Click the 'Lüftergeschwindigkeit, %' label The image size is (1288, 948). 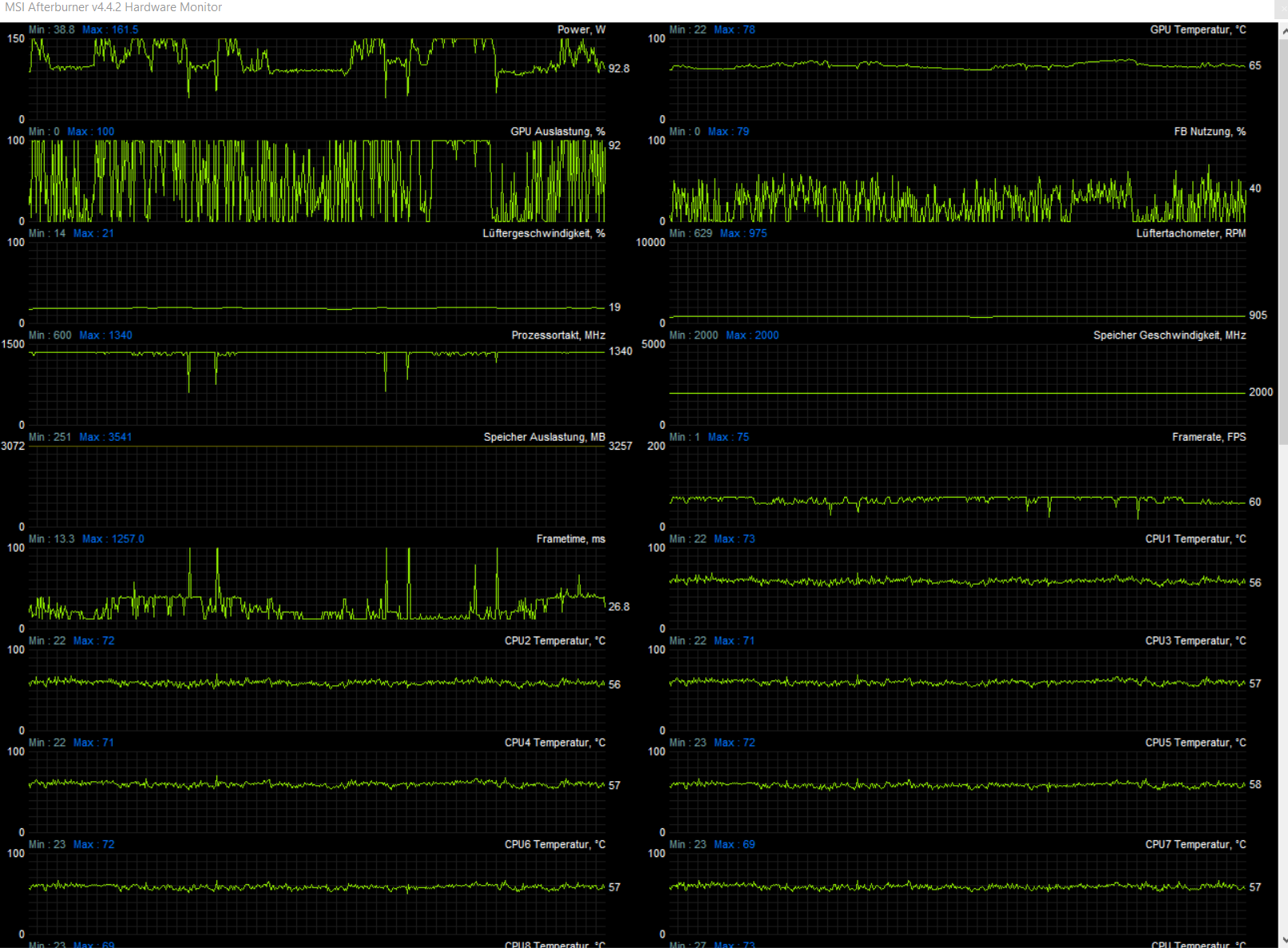(544, 233)
